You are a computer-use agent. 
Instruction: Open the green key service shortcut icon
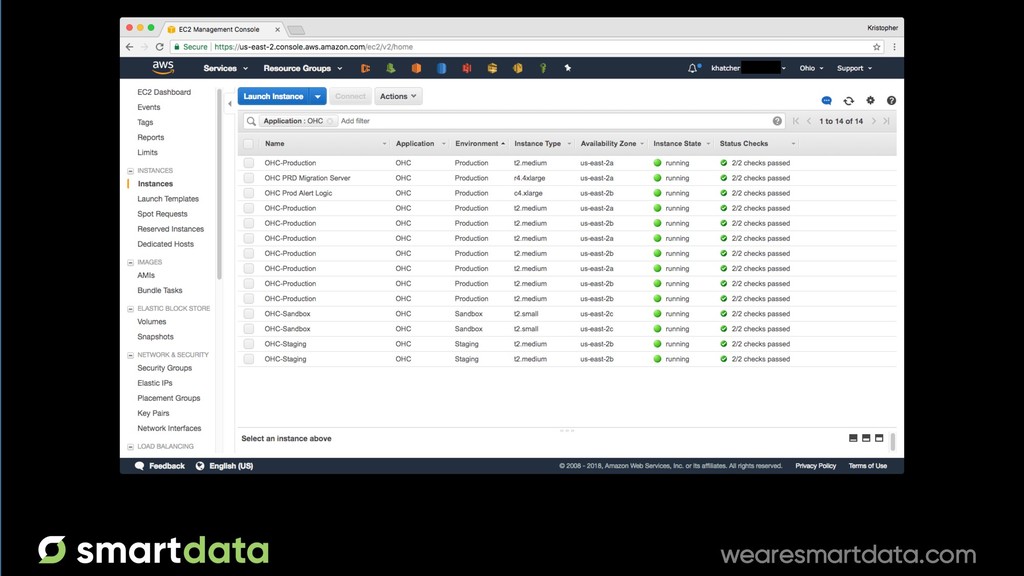pyautogui.click(x=543, y=68)
